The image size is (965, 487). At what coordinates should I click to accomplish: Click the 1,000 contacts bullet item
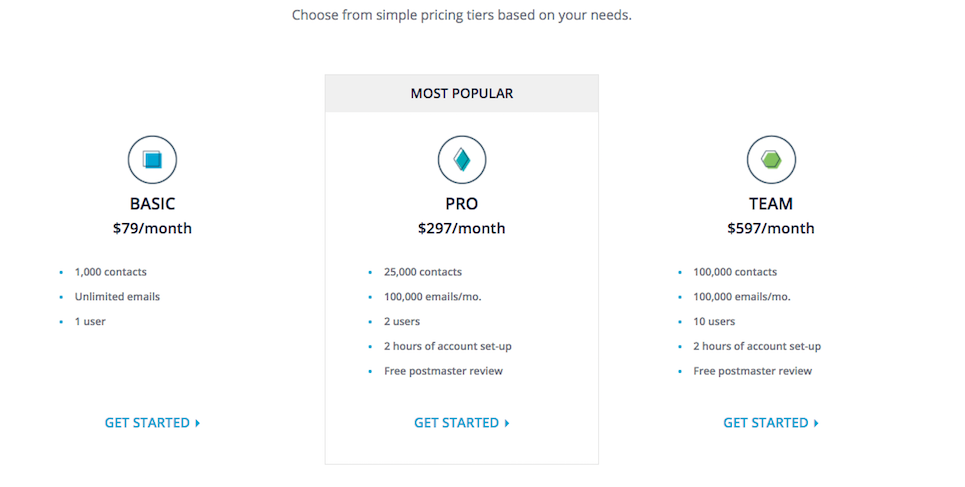point(111,272)
